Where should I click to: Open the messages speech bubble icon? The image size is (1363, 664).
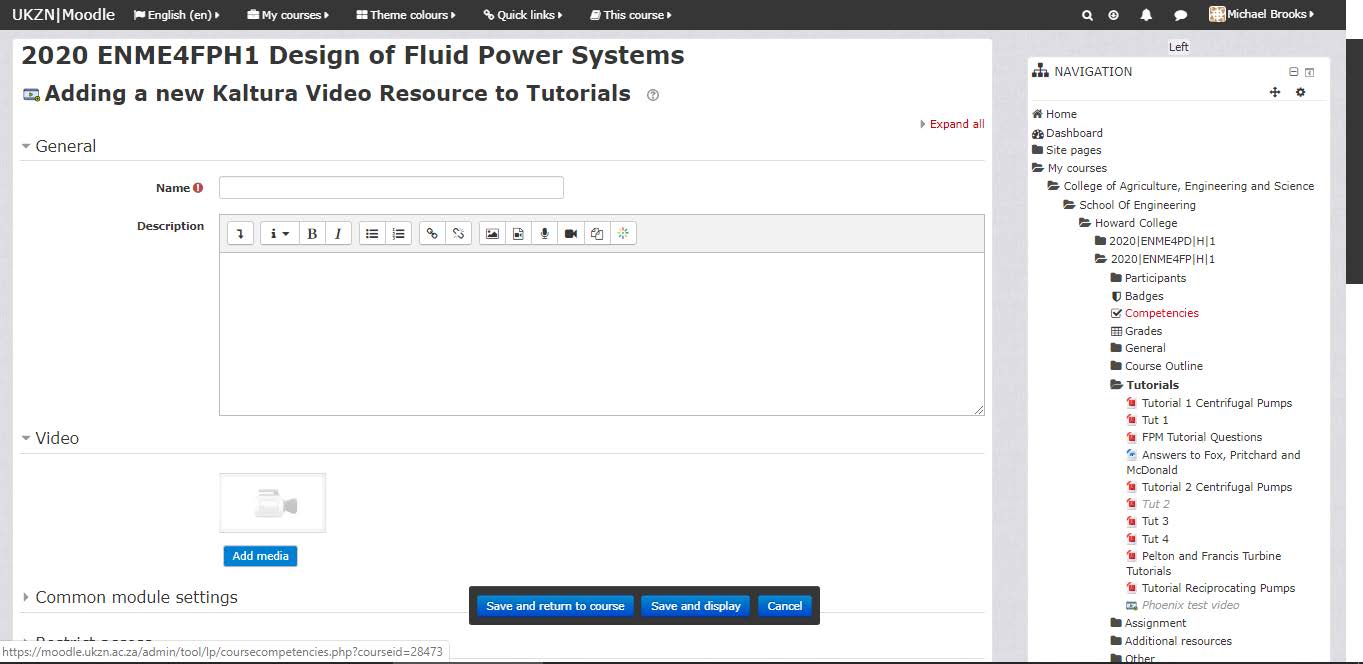click(1180, 15)
